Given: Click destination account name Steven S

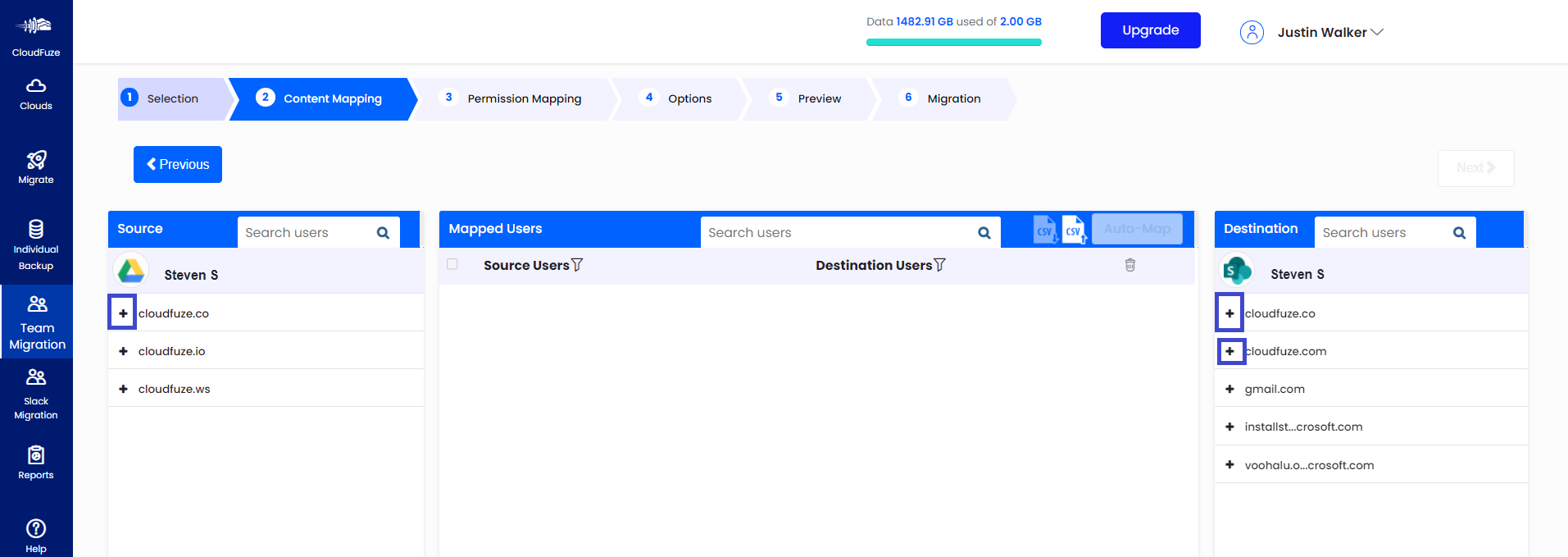Looking at the screenshot, I should pos(1298,275).
